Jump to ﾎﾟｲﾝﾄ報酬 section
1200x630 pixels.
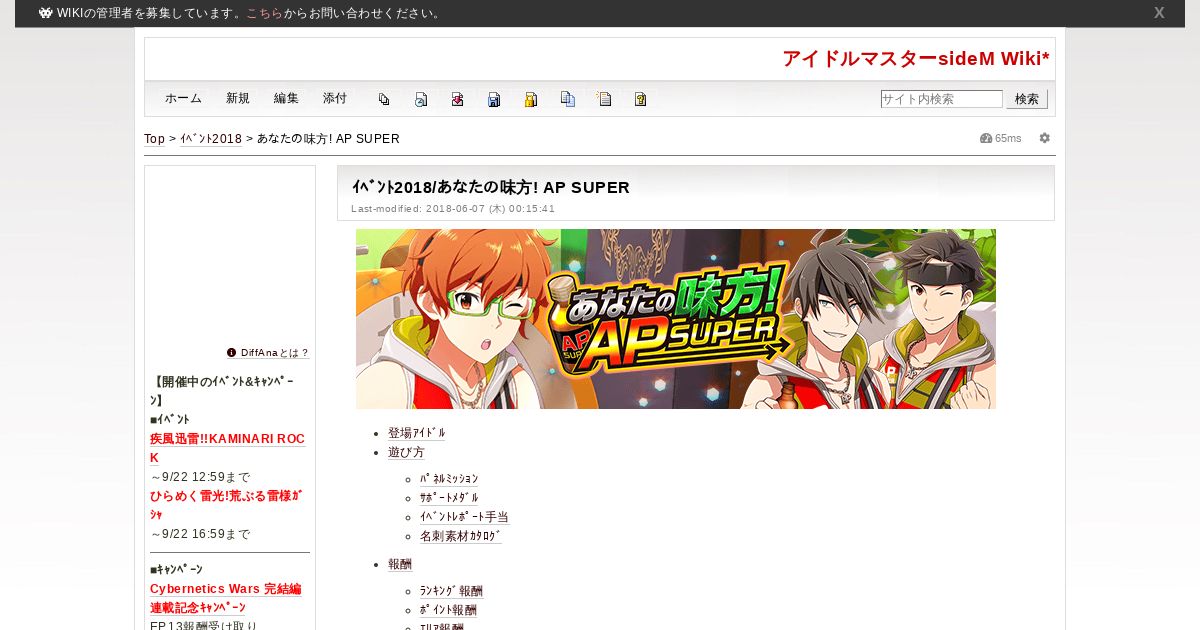(448, 610)
